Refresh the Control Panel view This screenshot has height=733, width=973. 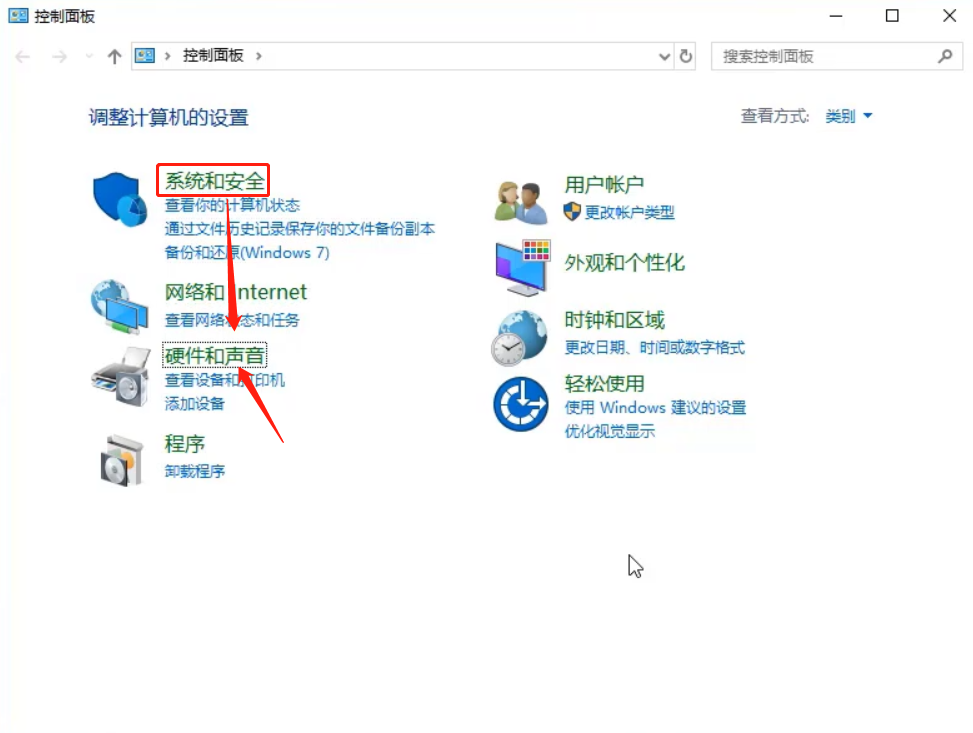685,56
